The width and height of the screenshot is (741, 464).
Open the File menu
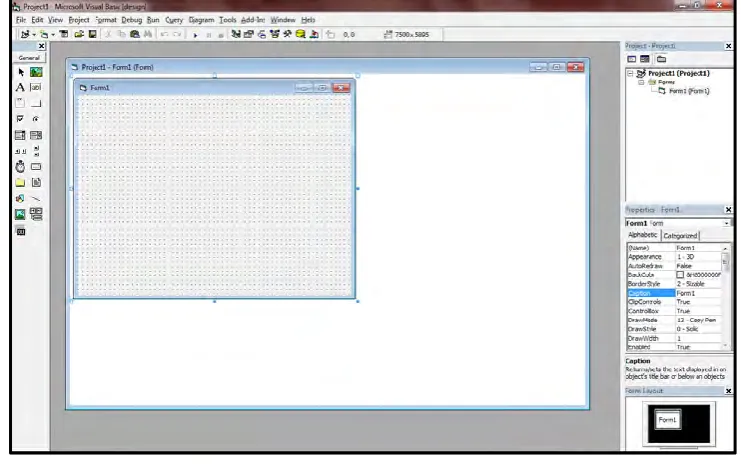[x=21, y=20]
